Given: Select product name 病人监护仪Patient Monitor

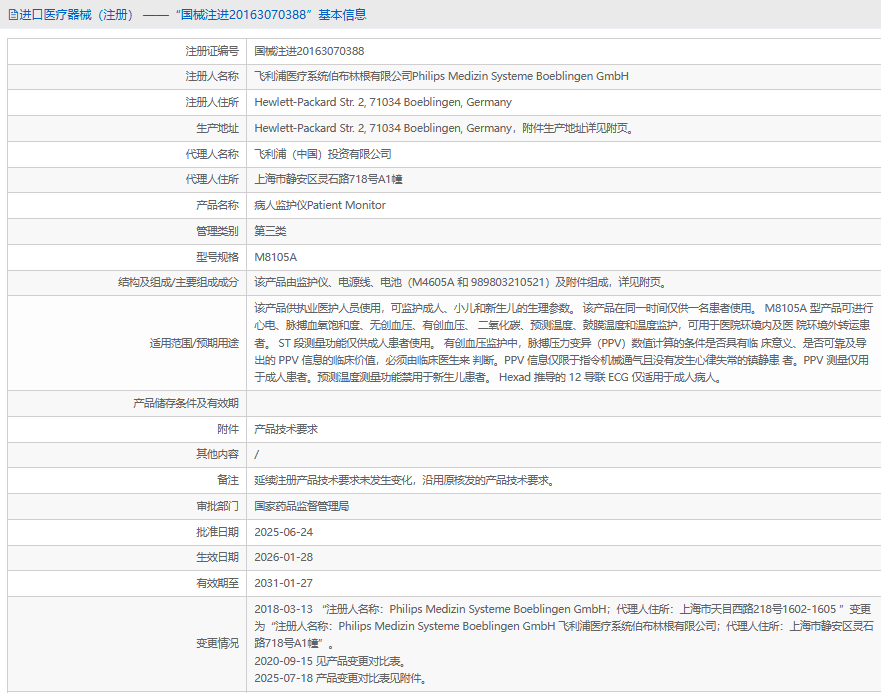Looking at the screenshot, I should click(x=320, y=205).
